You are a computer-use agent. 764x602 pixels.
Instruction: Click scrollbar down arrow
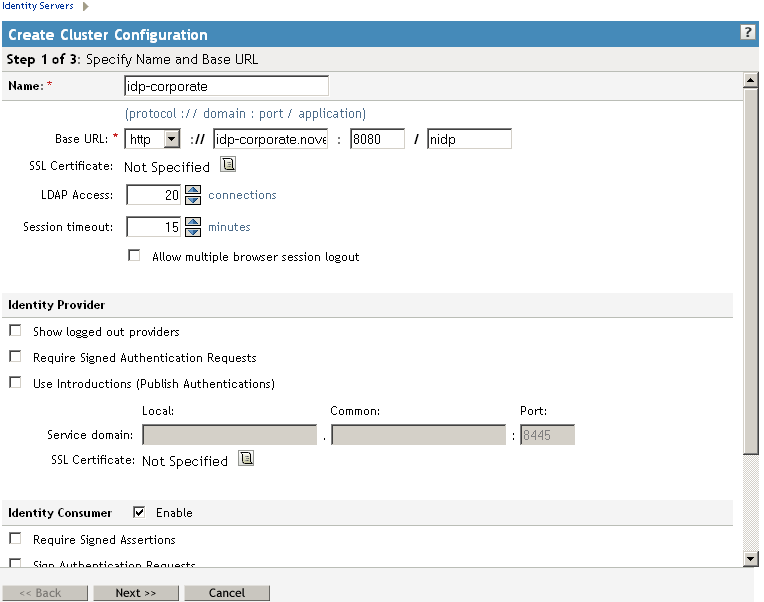coord(751,557)
